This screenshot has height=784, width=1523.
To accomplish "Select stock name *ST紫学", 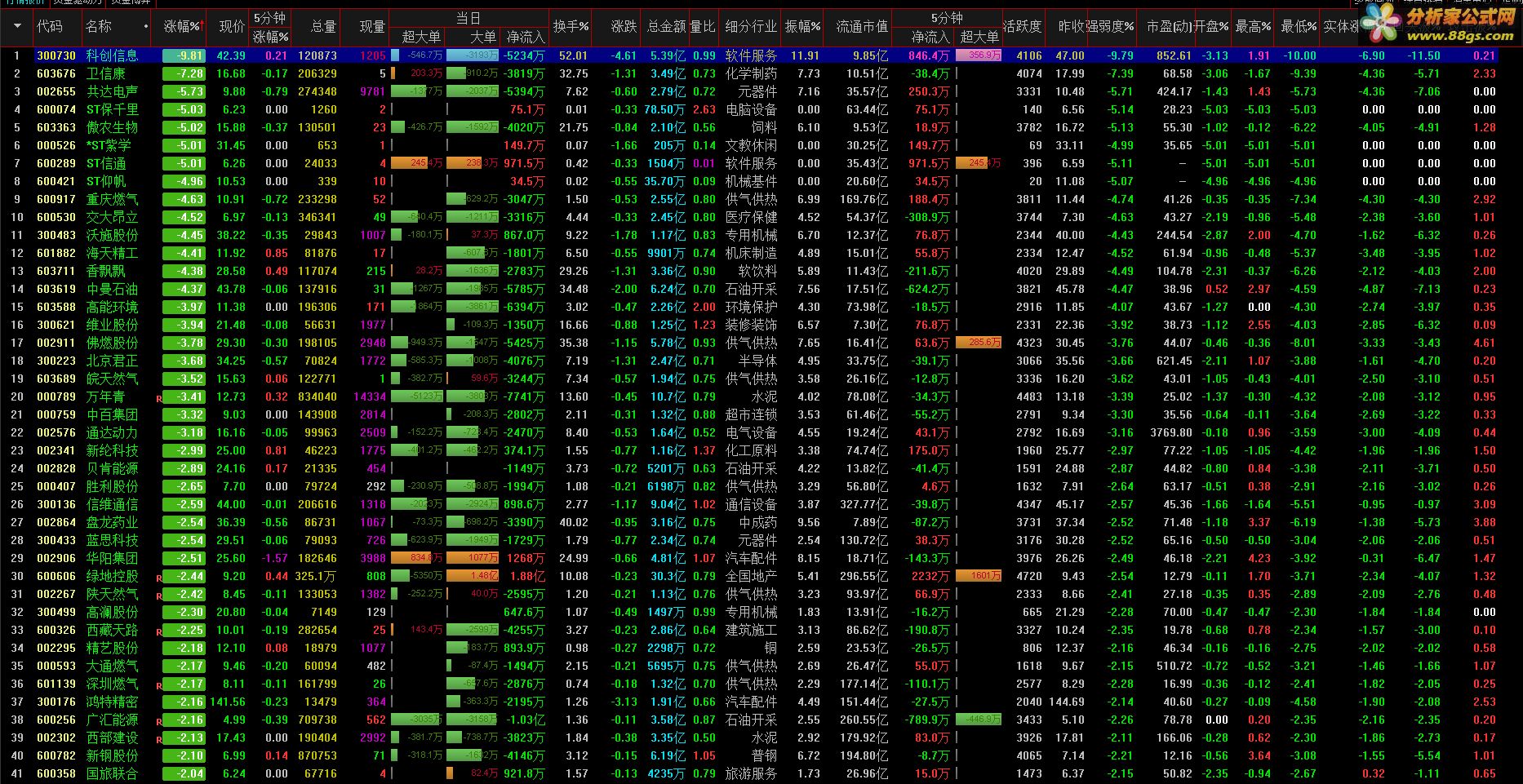I will 109,145.
